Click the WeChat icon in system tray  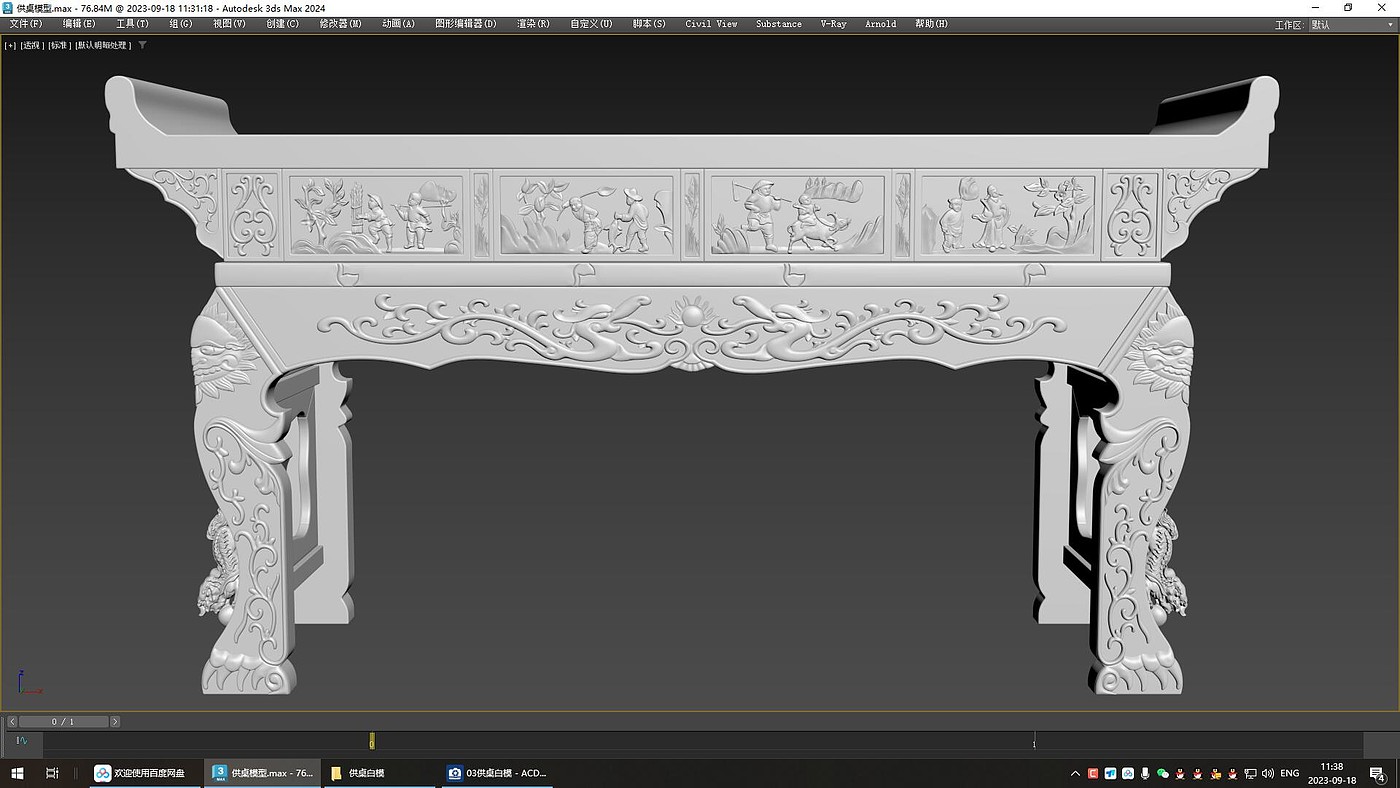(x=1162, y=773)
